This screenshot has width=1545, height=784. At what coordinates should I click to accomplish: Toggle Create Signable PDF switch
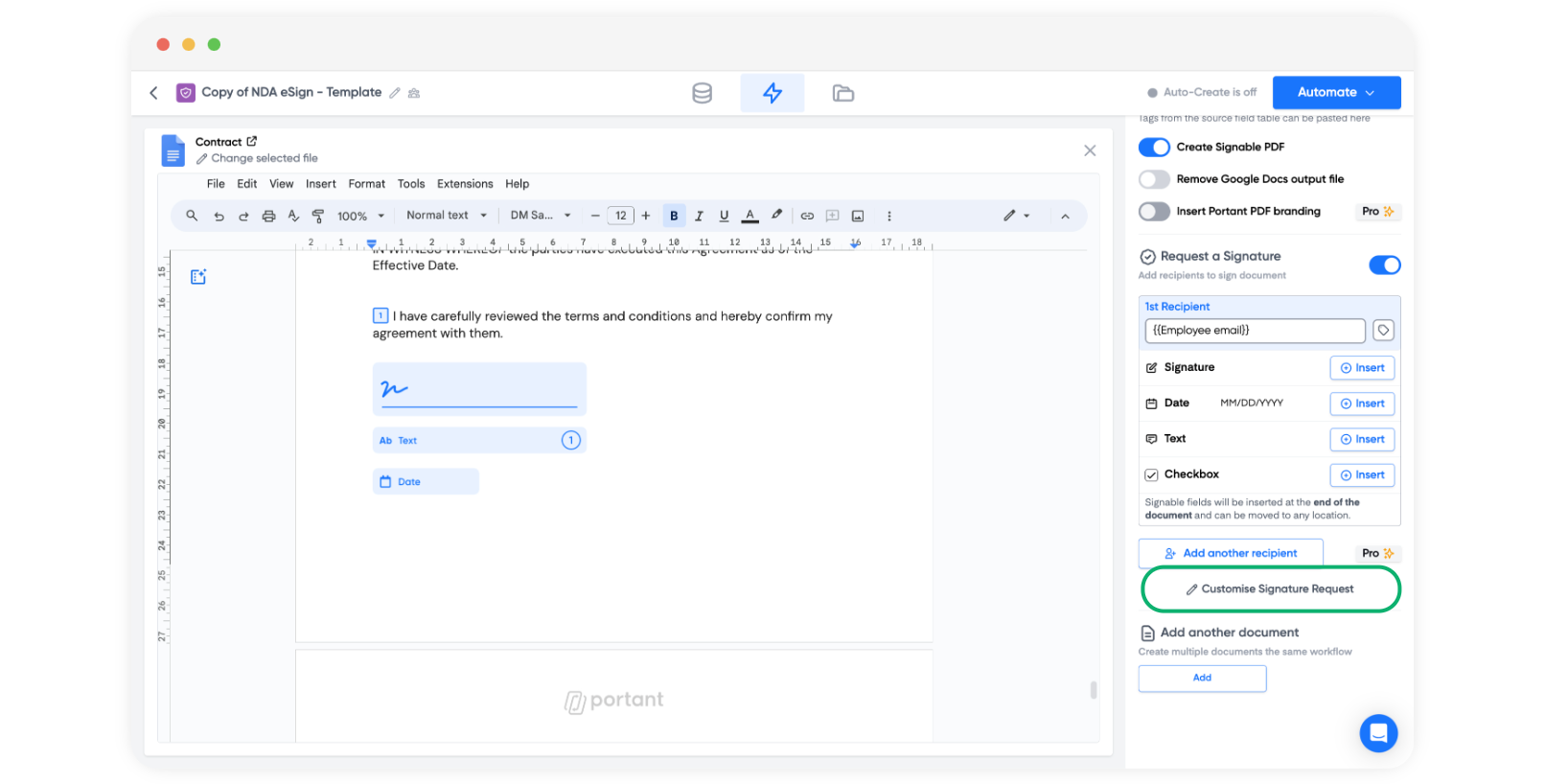point(1154,148)
